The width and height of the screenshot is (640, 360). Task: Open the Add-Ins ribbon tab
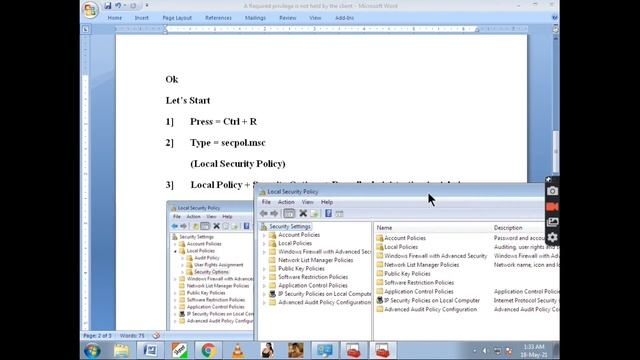click(344, 18)
